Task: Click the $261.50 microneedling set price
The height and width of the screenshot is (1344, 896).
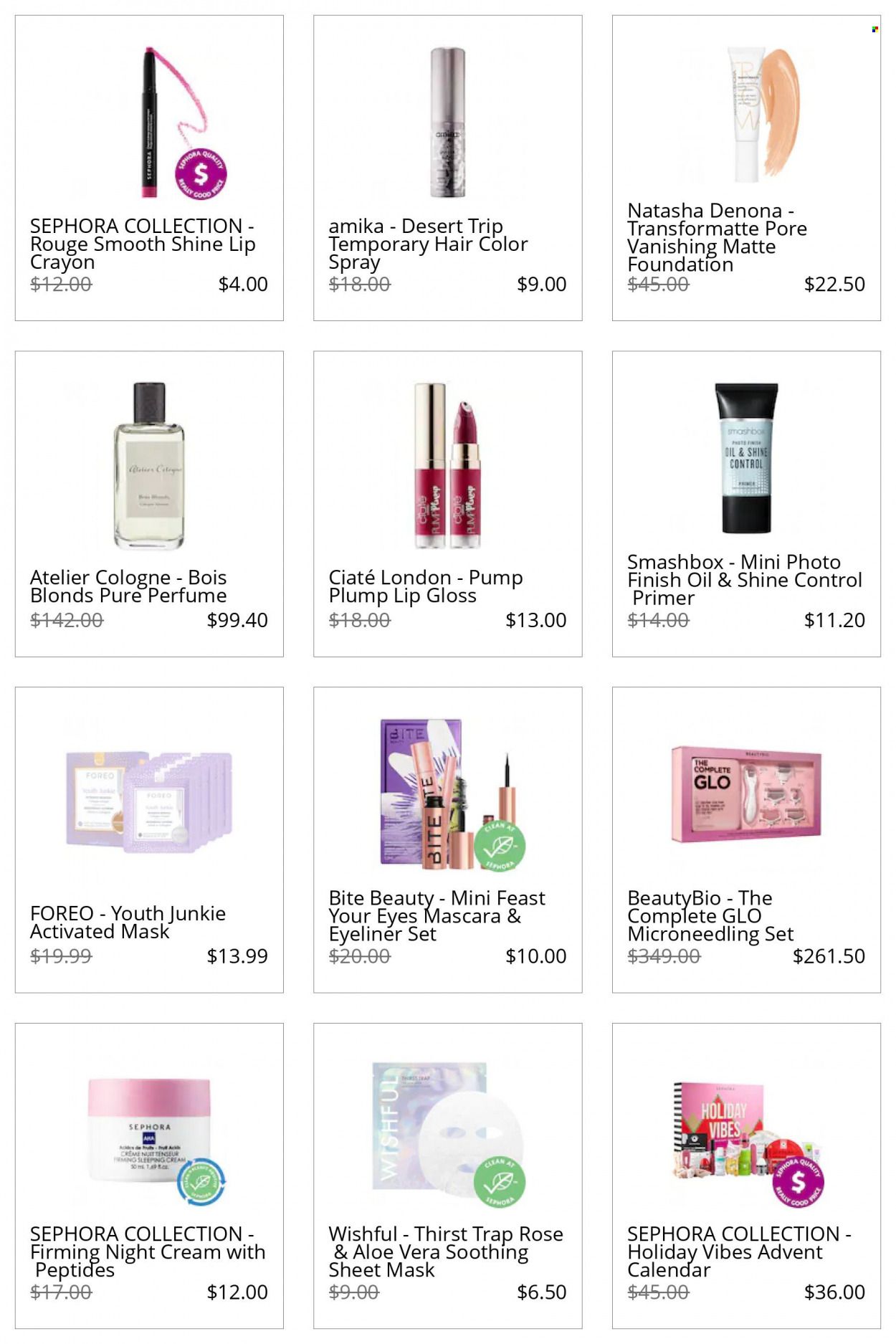Action: 829,955
